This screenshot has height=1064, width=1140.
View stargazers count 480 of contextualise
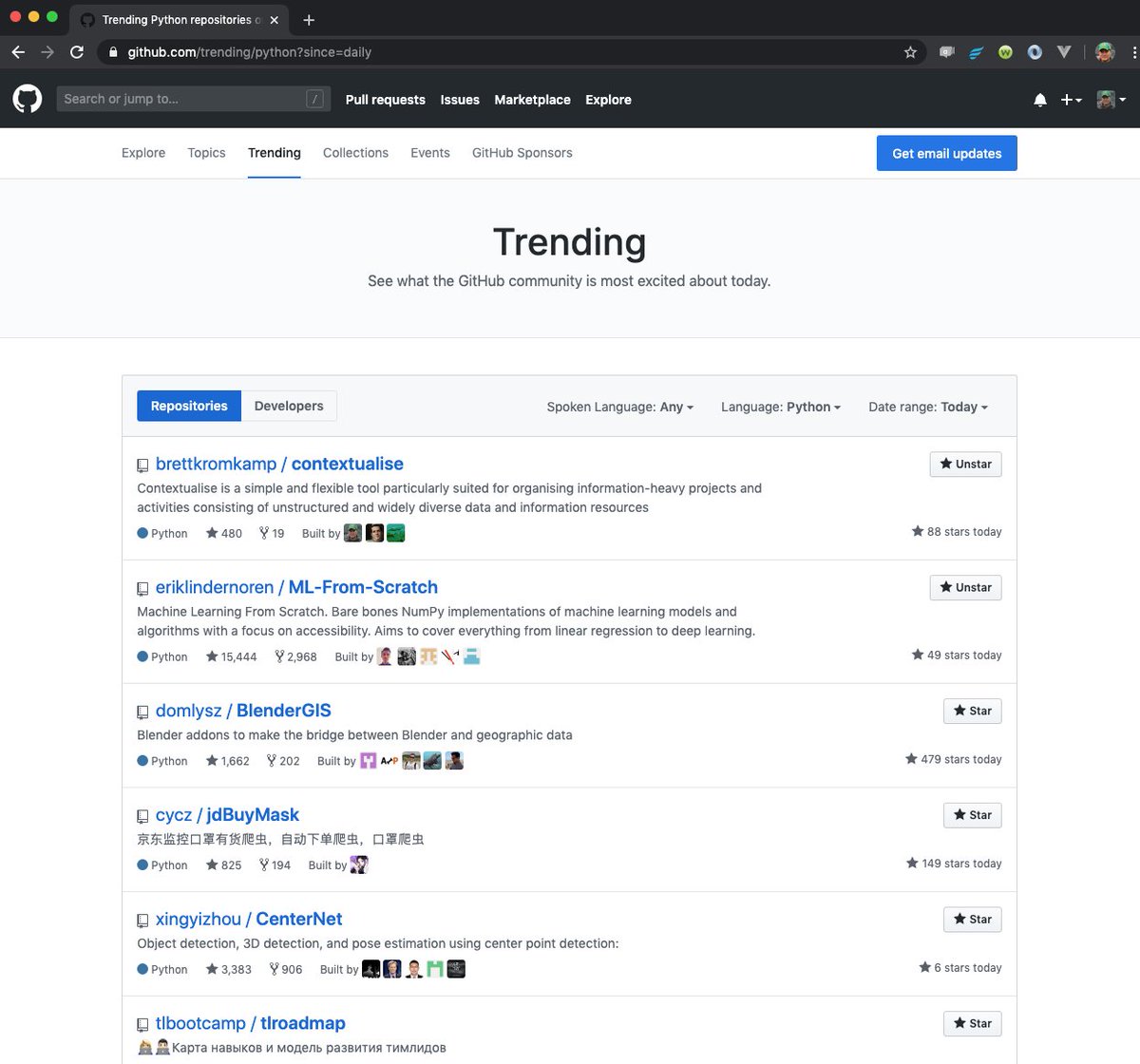coord(224,533)
